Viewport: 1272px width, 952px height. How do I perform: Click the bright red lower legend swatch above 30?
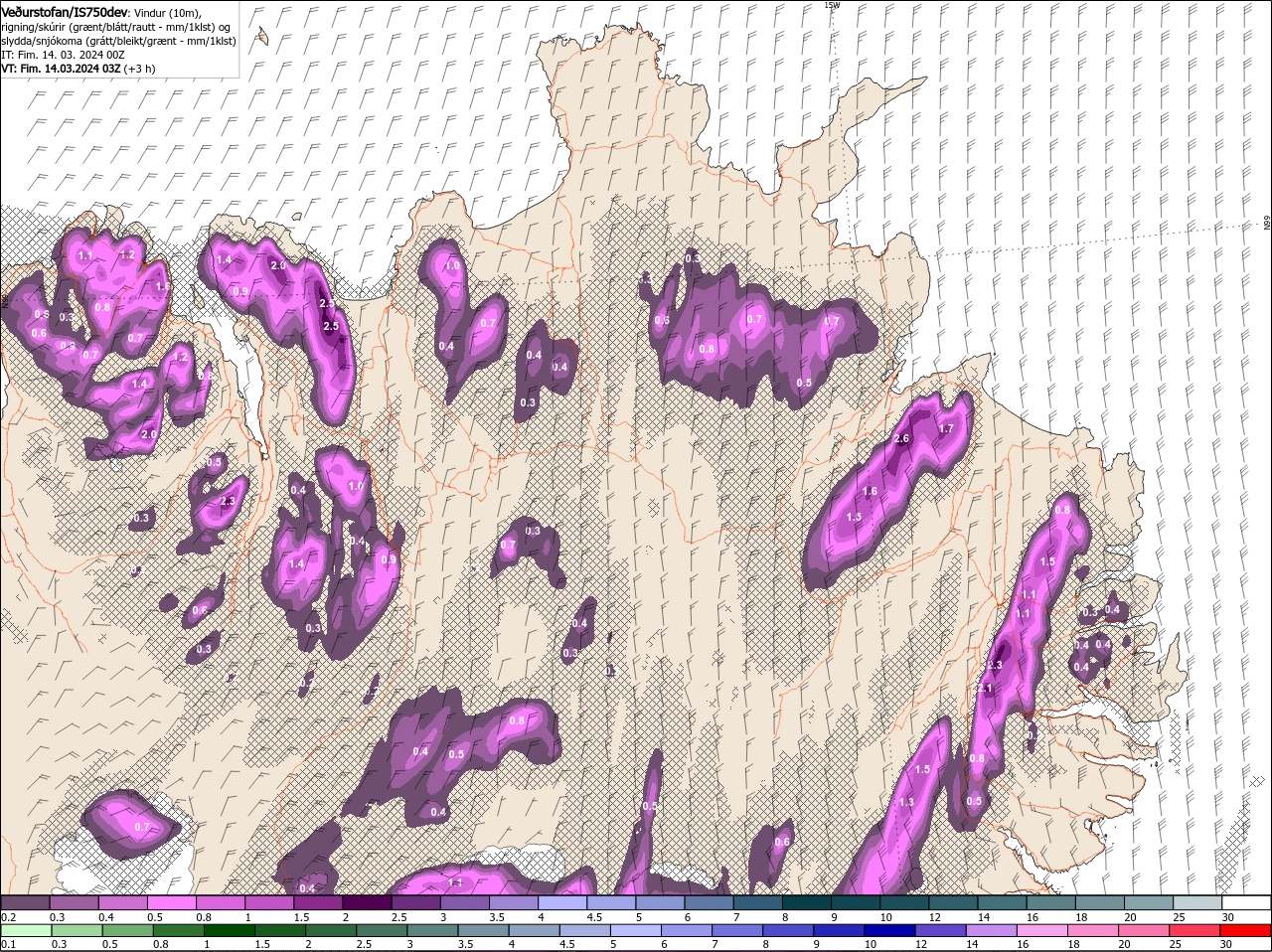(x=1247, y=931)
